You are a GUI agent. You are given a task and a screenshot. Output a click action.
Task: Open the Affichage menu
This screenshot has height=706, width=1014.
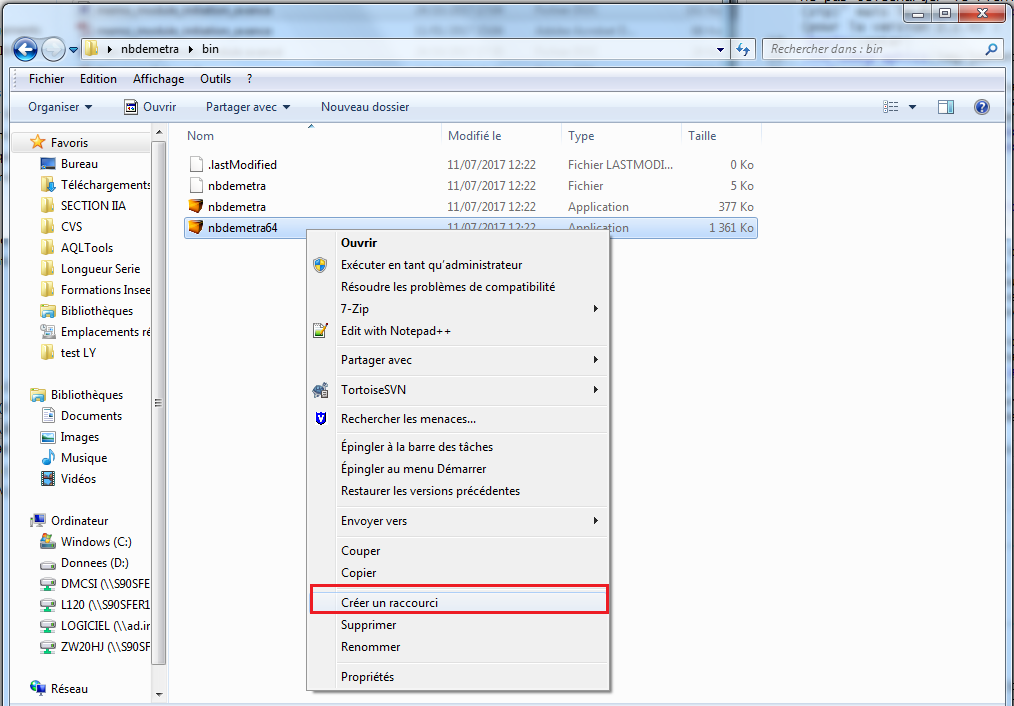coord(158,79)
